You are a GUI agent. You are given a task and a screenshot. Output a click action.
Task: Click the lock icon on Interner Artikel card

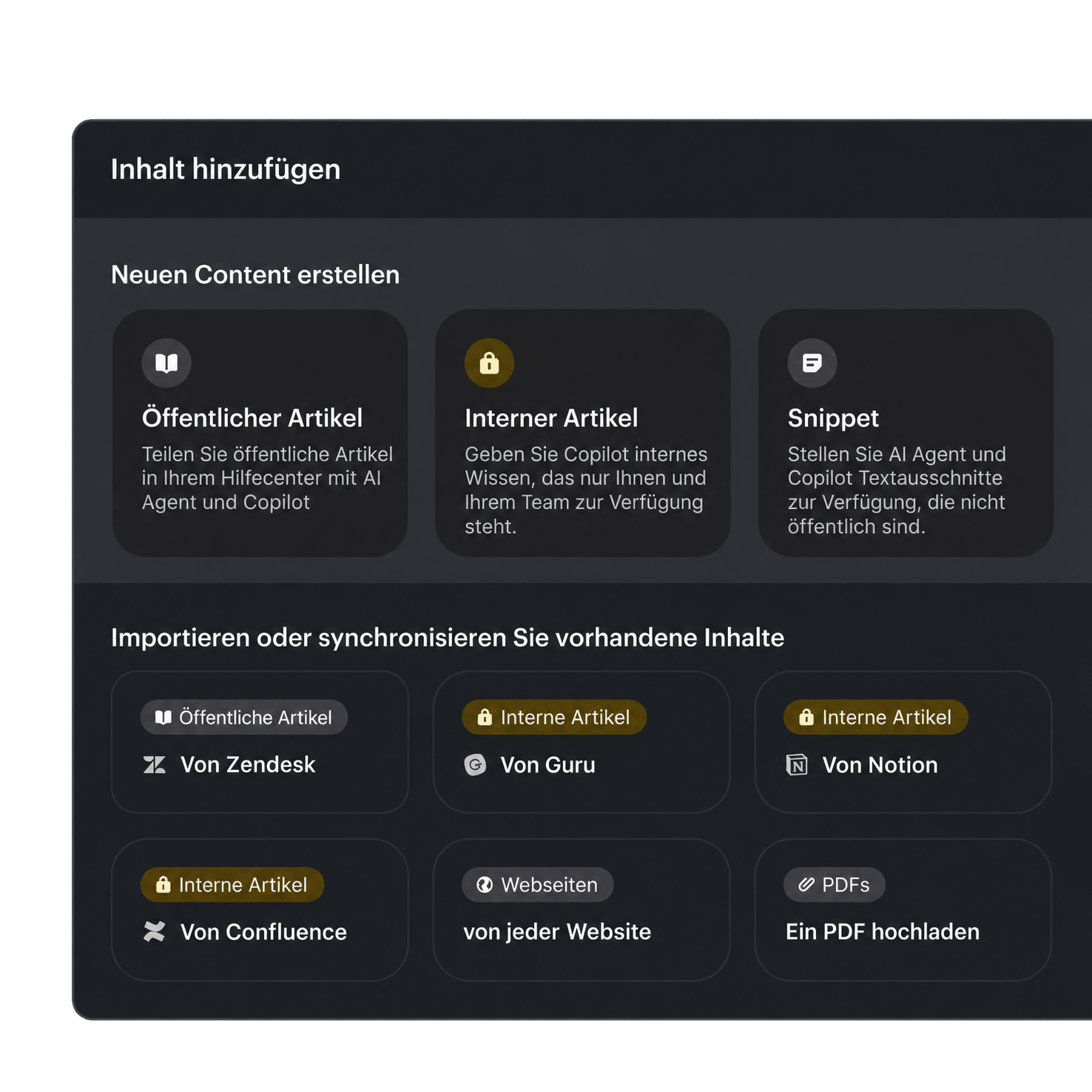489,363
